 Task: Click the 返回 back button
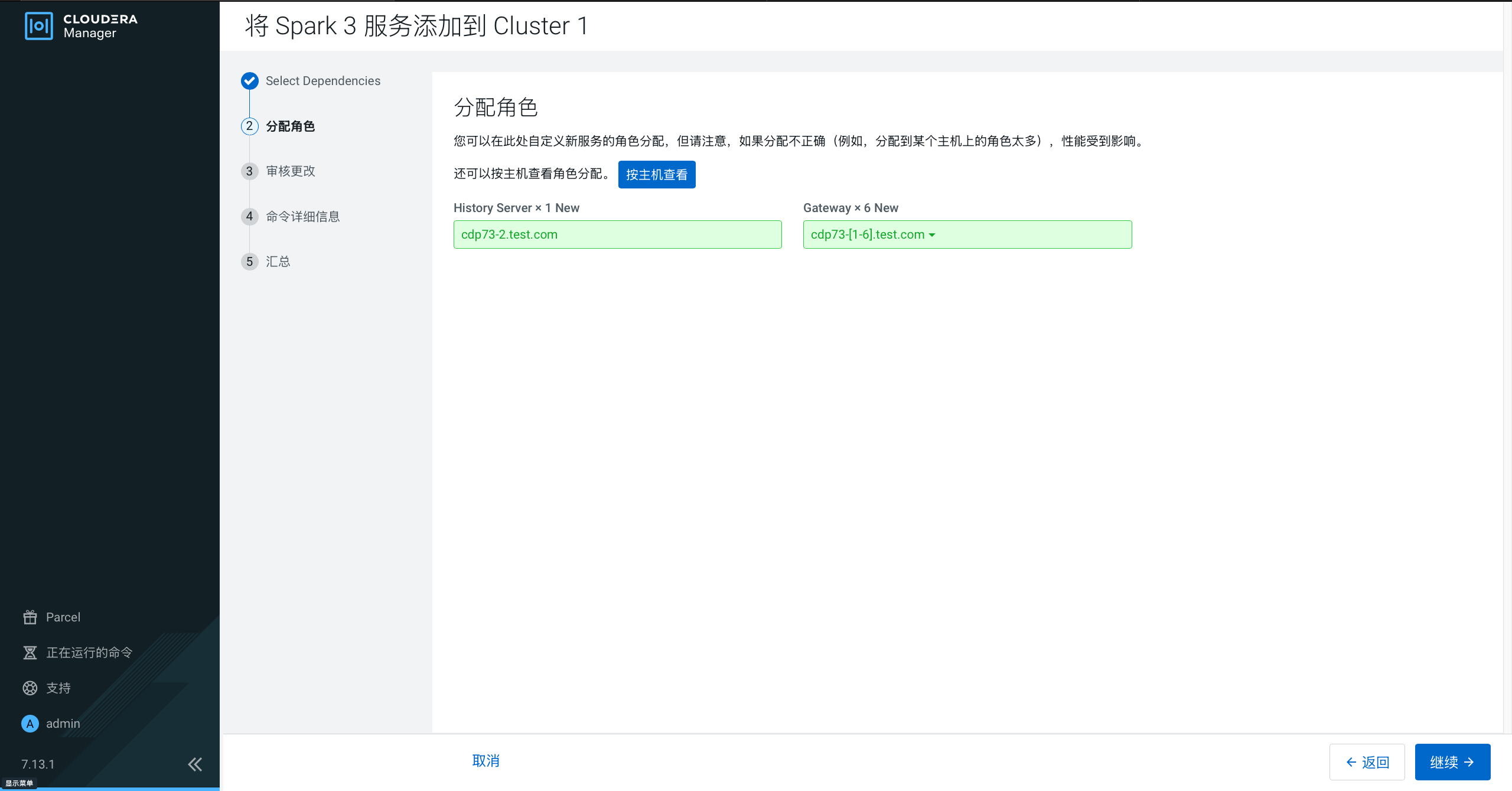(x=1367, y=762)
